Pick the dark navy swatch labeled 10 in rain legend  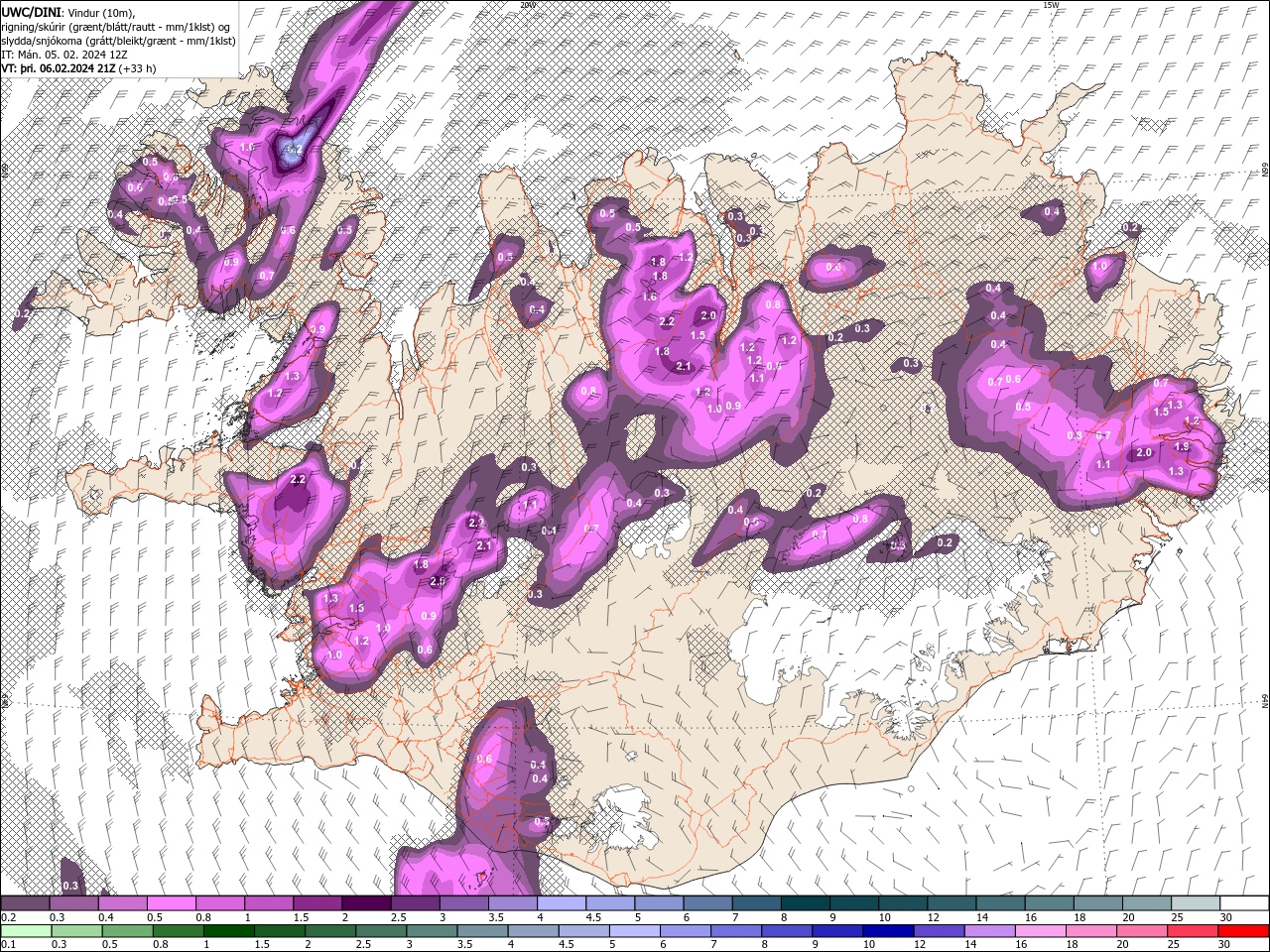(887, 931)
